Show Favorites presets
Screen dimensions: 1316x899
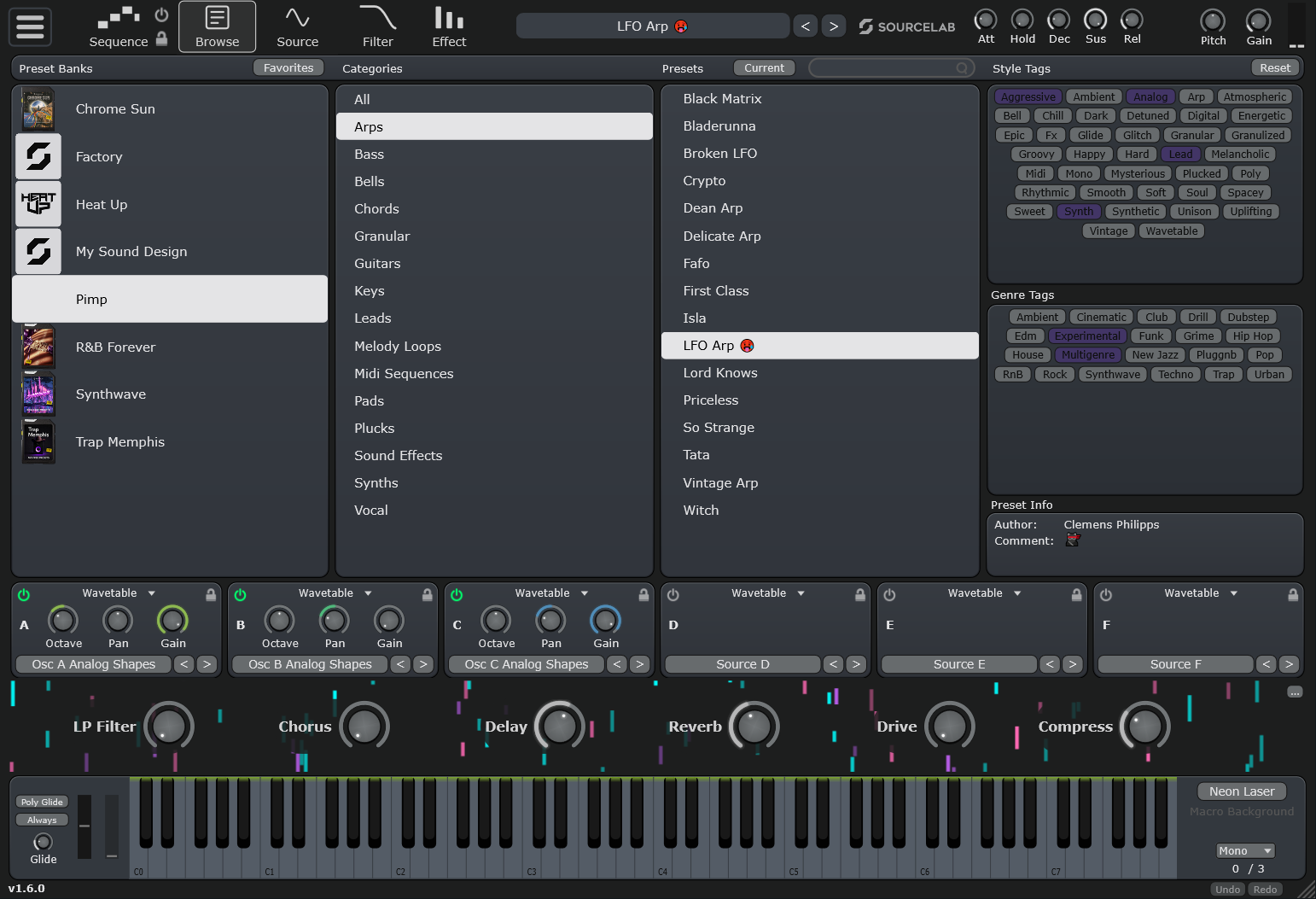(x=288, y=68)
